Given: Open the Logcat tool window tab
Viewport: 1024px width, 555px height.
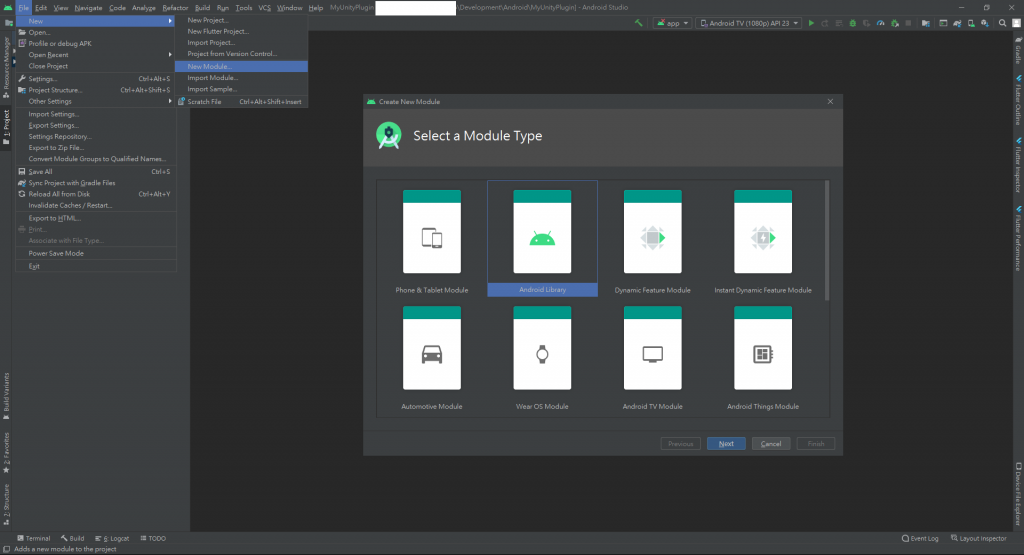Looking at the screenshot, I should pos(112,539).
